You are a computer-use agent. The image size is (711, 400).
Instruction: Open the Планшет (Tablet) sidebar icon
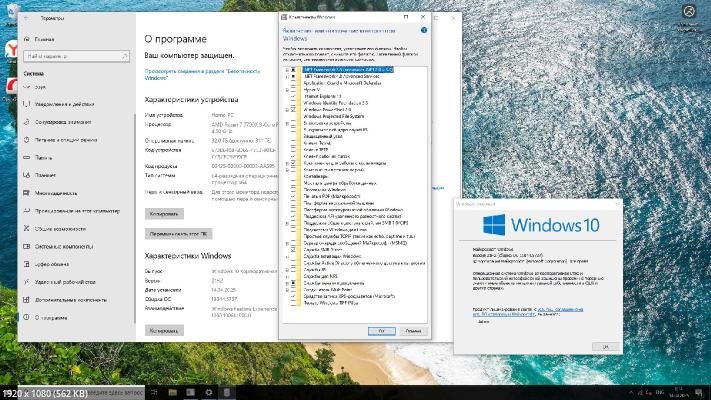(x=27, y=175)
